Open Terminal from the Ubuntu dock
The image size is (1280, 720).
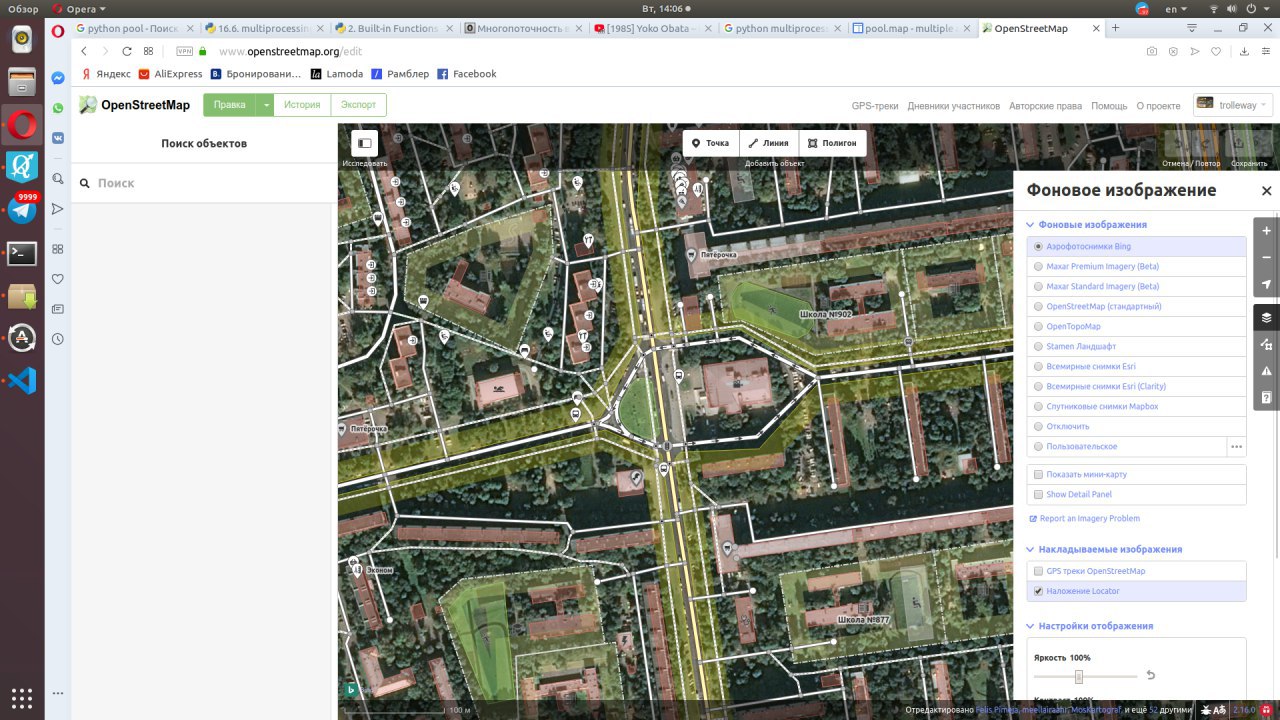[x=22, y=253]
